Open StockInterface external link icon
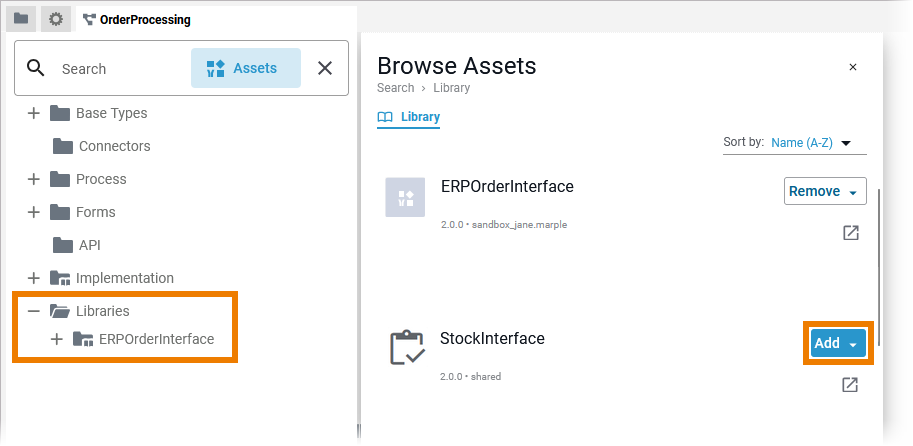Screen dimensions: 913x446 tap(850, 385)
